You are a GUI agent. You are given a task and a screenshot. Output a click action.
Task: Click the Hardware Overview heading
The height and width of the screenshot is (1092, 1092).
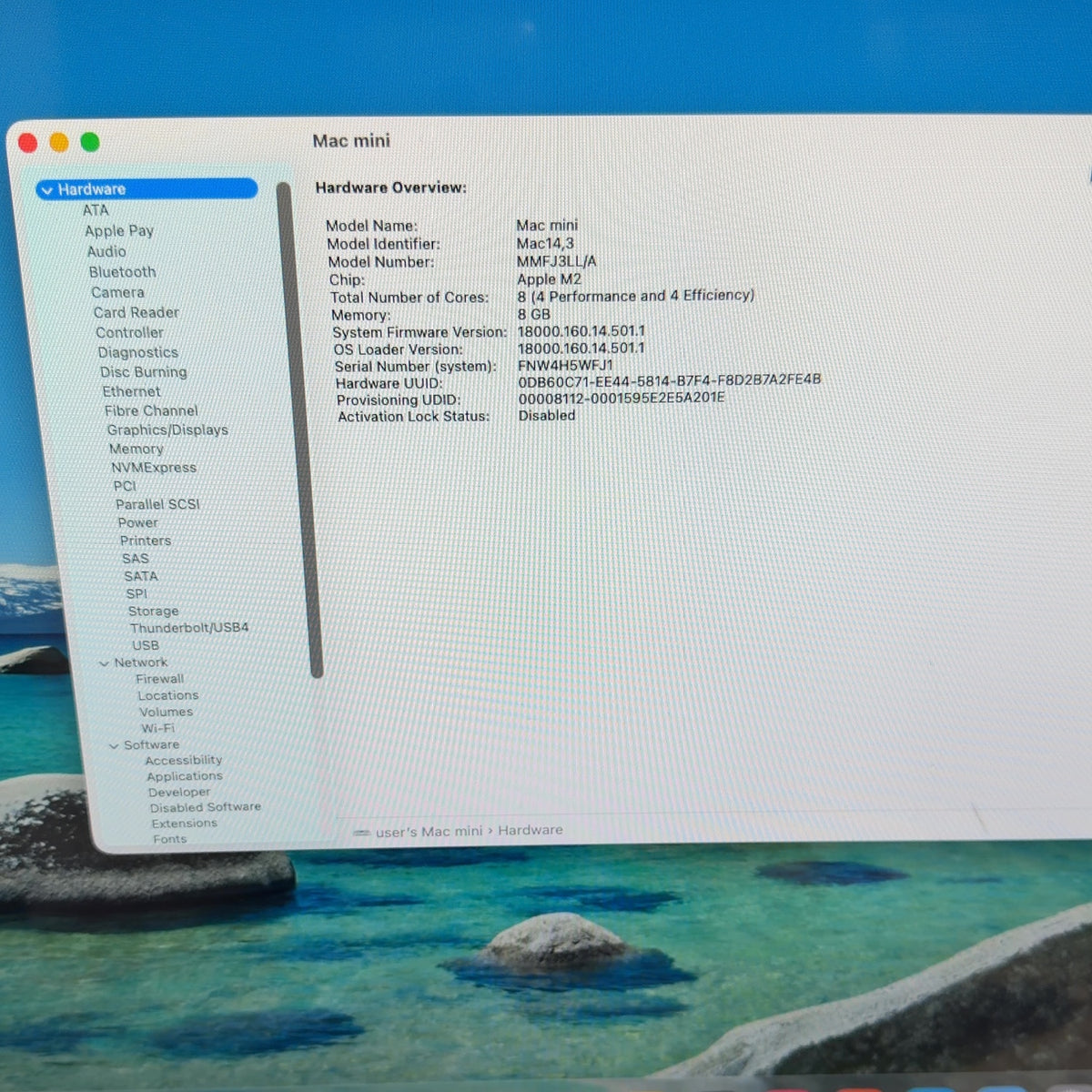click(390, 187)
